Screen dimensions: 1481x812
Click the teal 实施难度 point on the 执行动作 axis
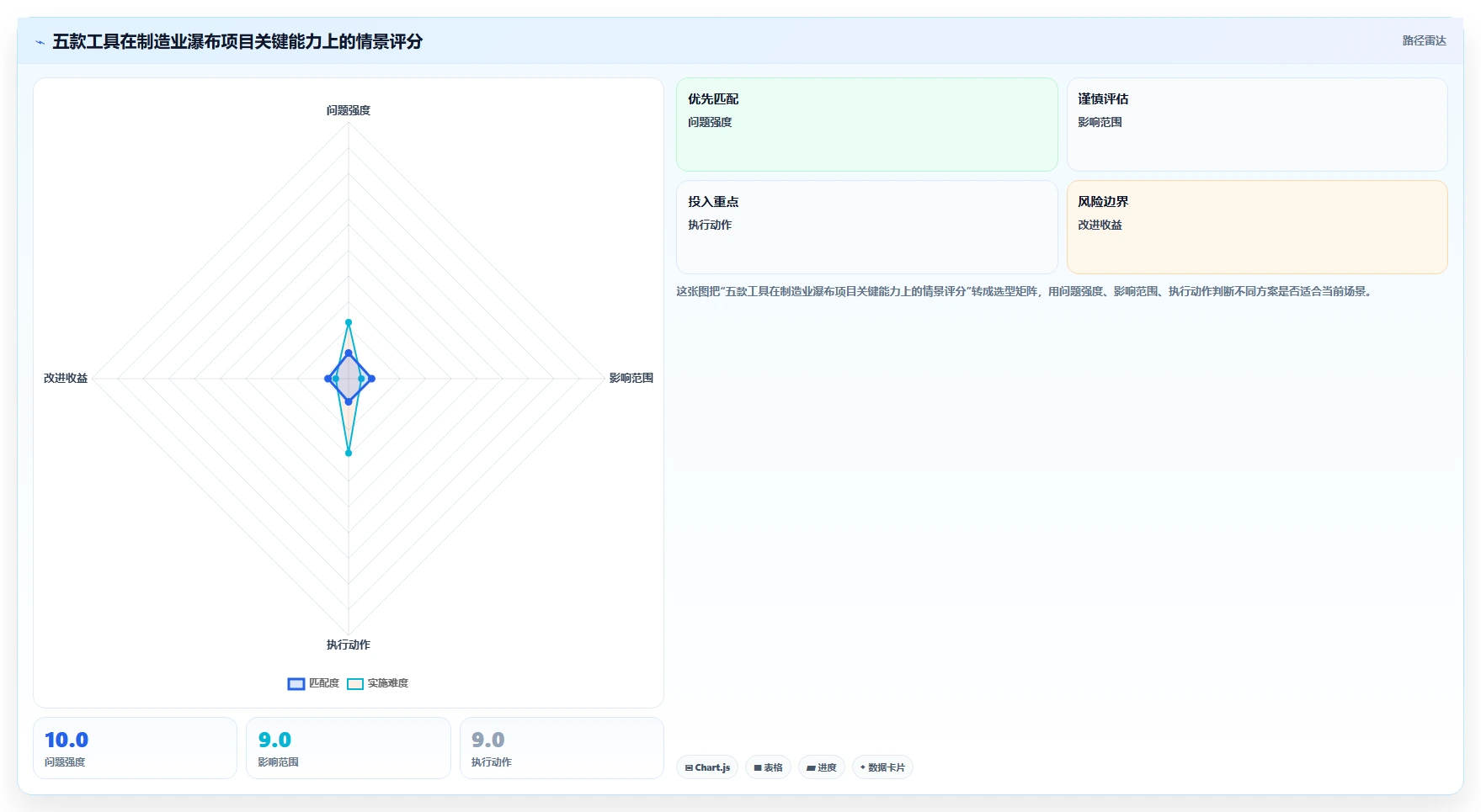pos(349,453)
